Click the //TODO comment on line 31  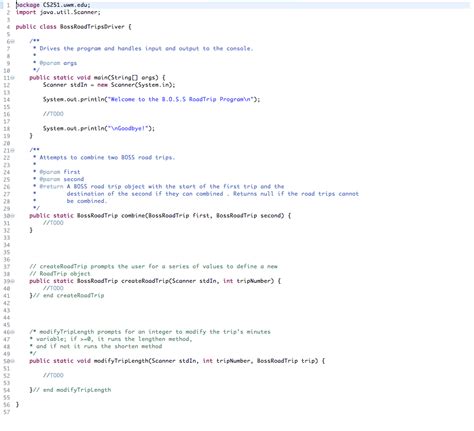[x=53, y=223]
